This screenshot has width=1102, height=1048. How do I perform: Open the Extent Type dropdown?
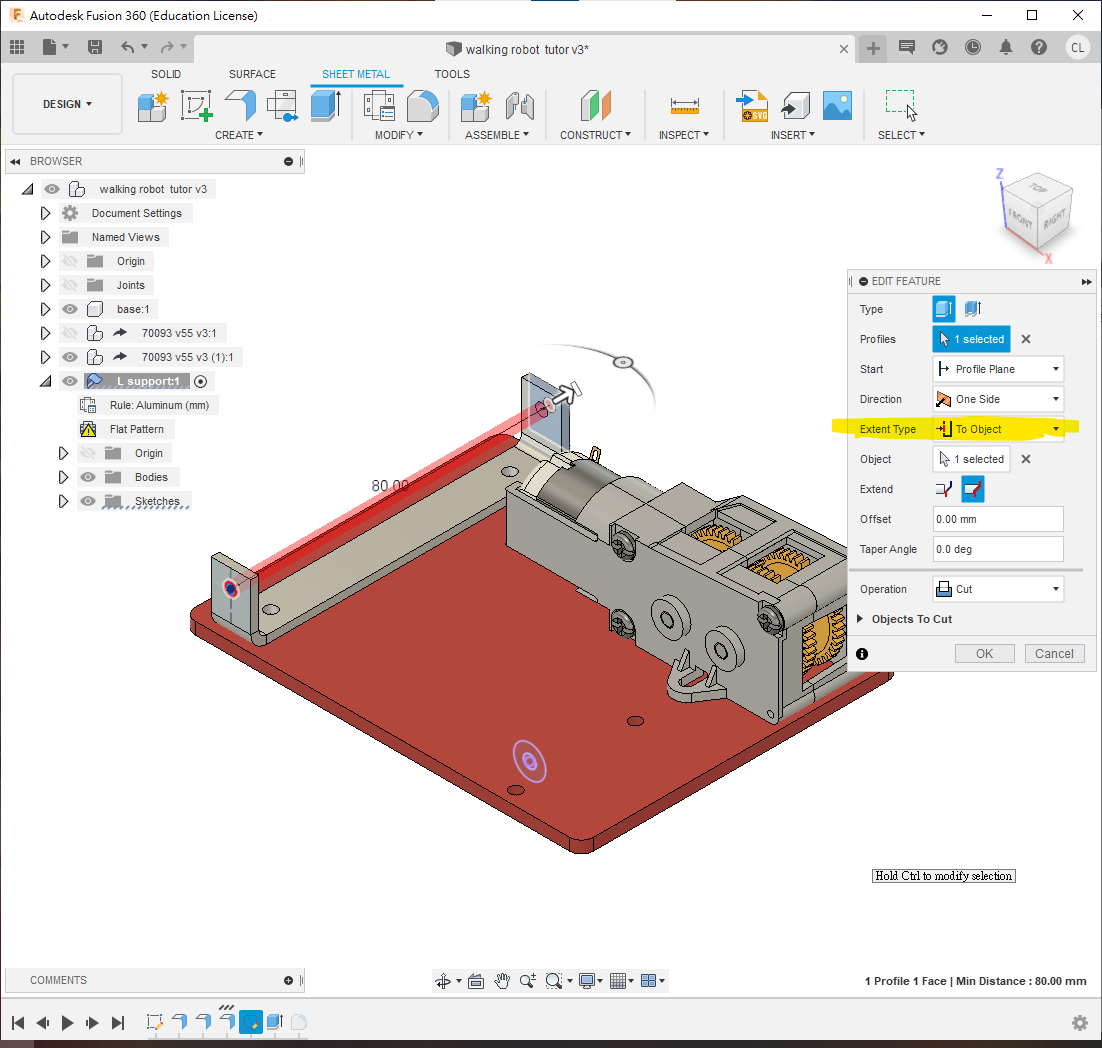pos(997,429)
